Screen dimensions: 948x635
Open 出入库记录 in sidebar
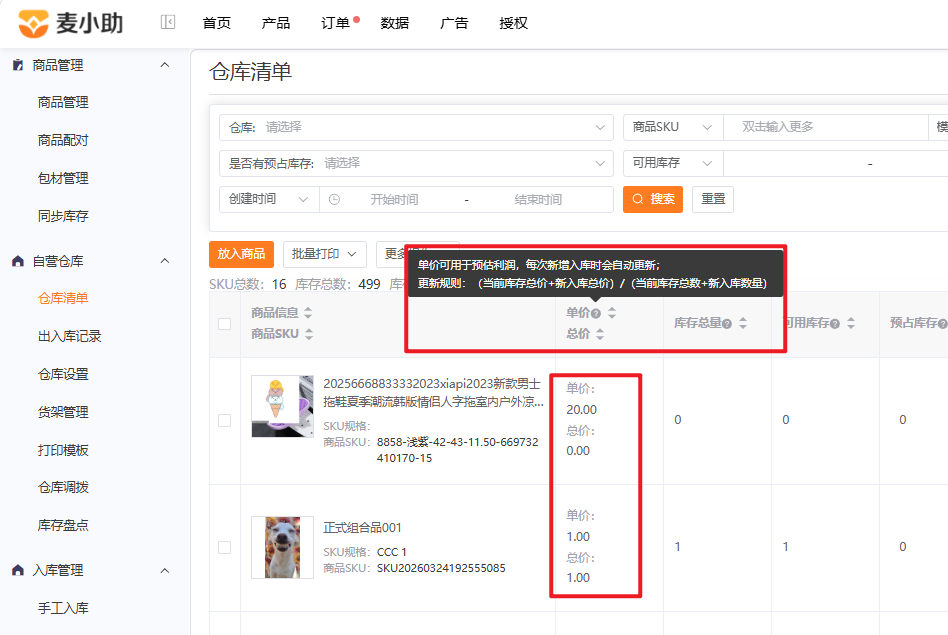click(70, 336)
